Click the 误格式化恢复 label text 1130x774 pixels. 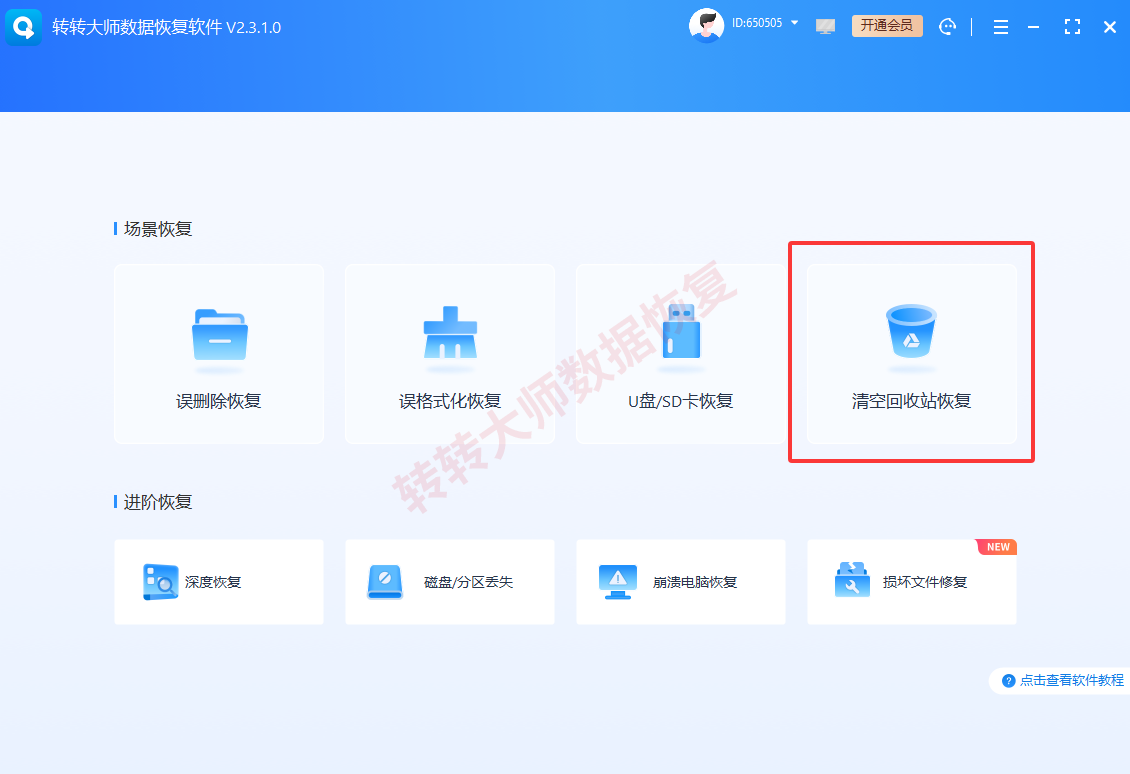[x=450, y=401]
